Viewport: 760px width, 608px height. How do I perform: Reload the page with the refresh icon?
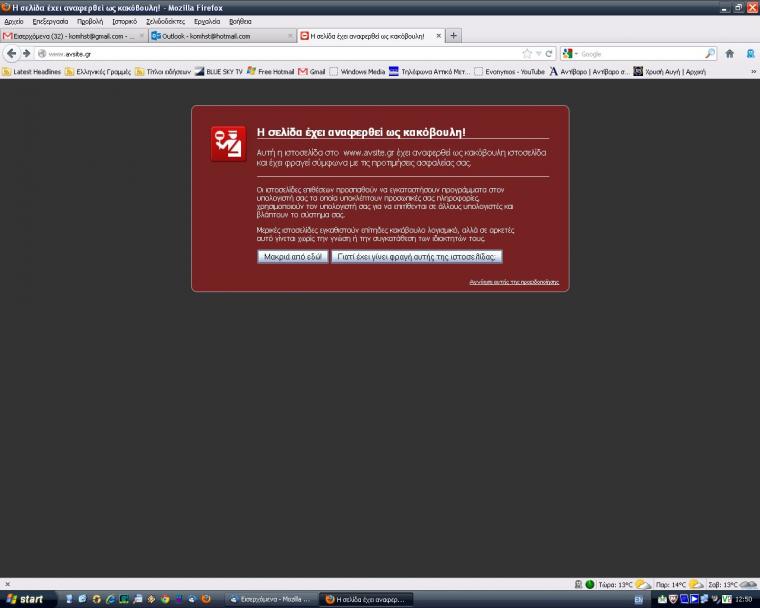click(x=549, y=54)
